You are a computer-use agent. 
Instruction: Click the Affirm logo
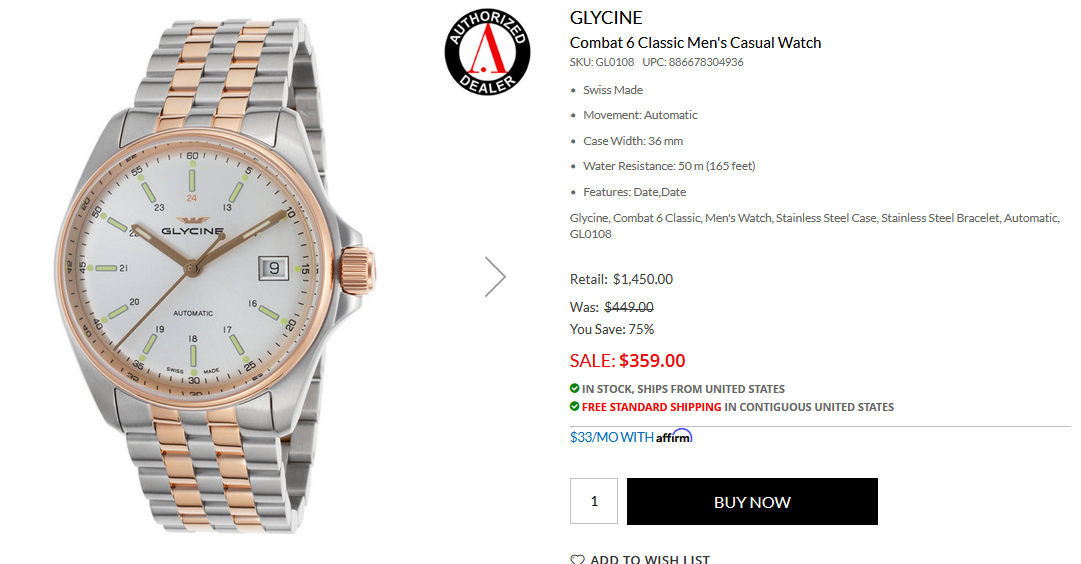(674, 436)
